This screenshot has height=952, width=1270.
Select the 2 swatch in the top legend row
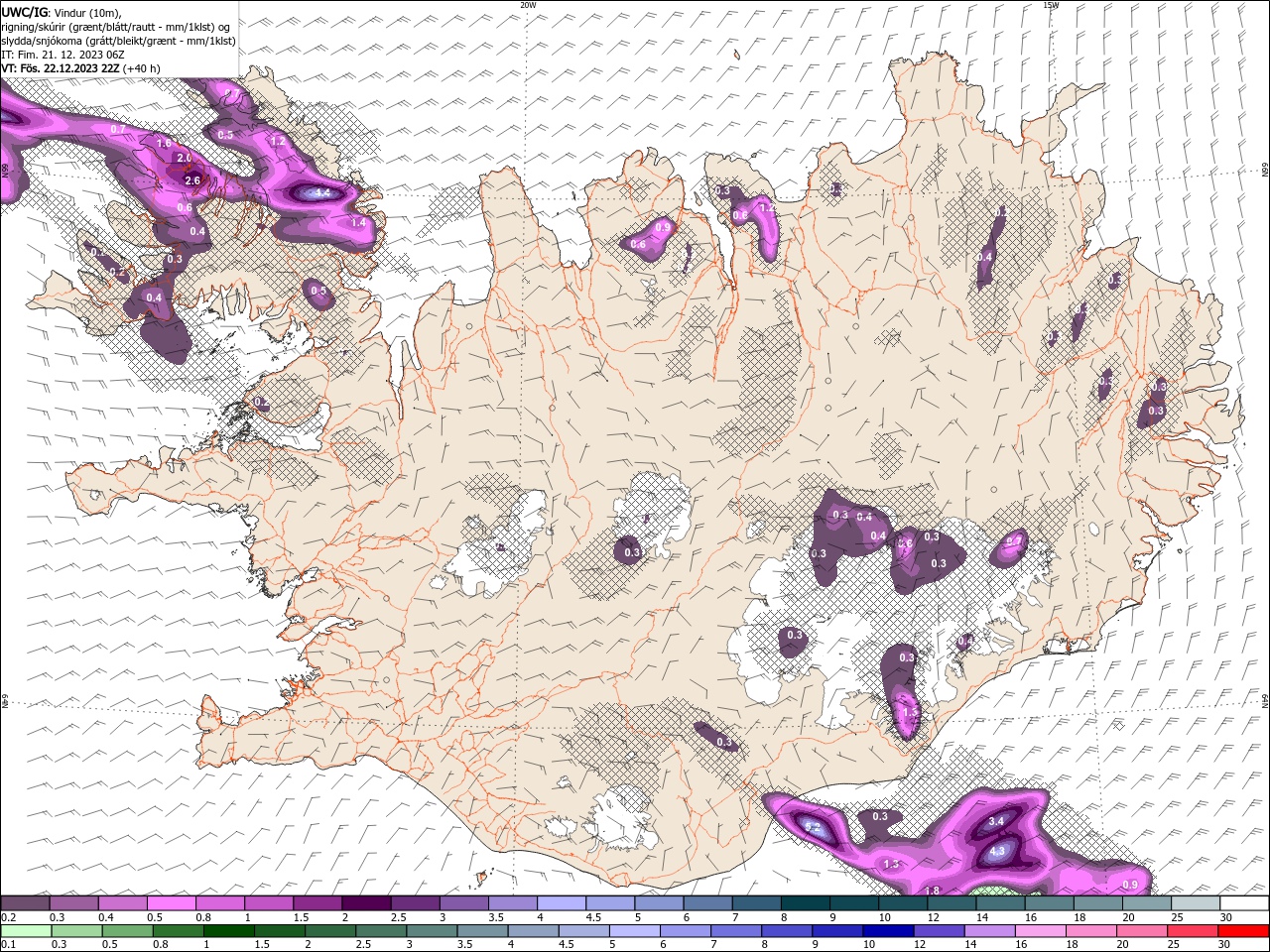click(366, 903)
